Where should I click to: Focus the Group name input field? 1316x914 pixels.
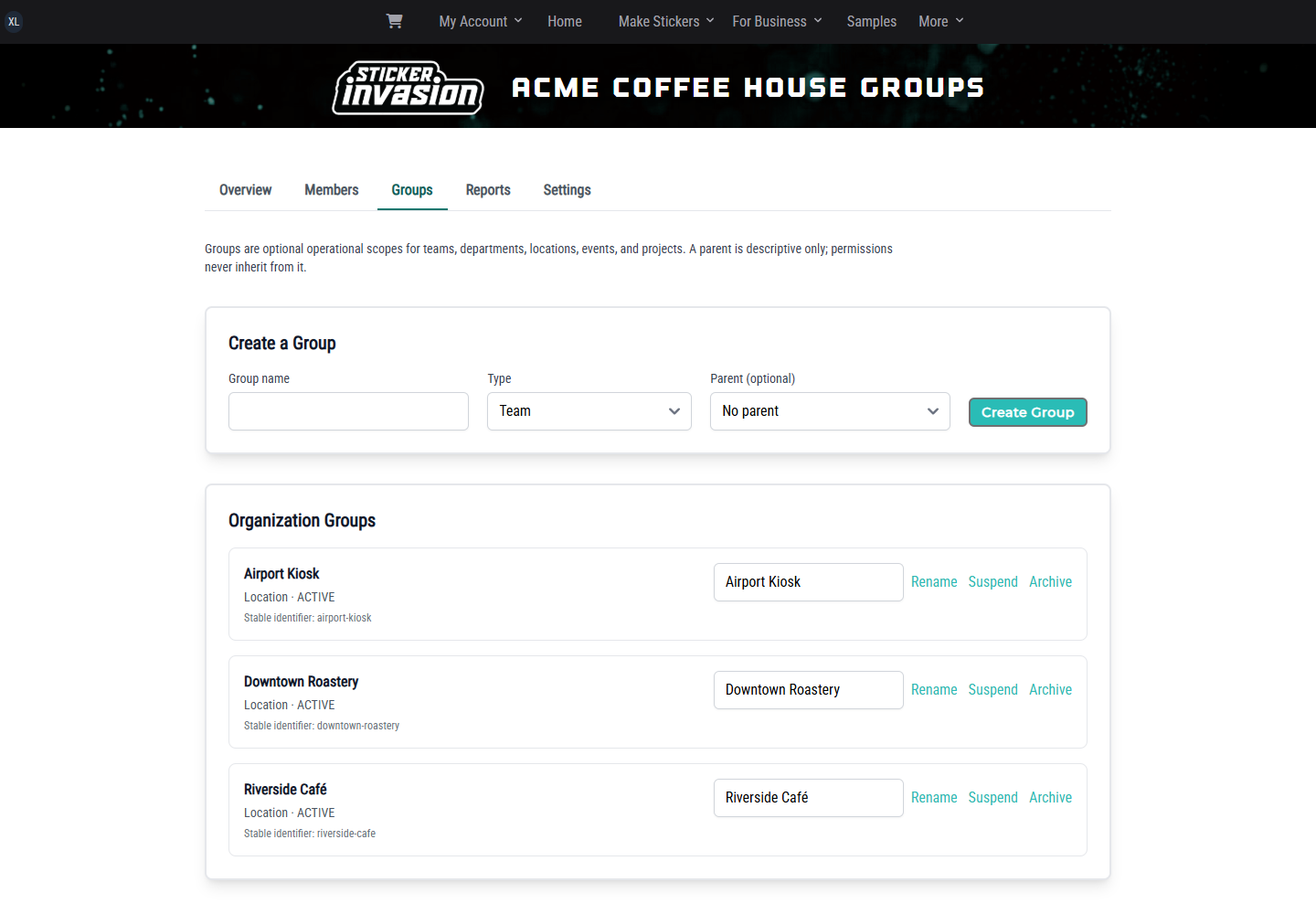[x=348, y=411]
